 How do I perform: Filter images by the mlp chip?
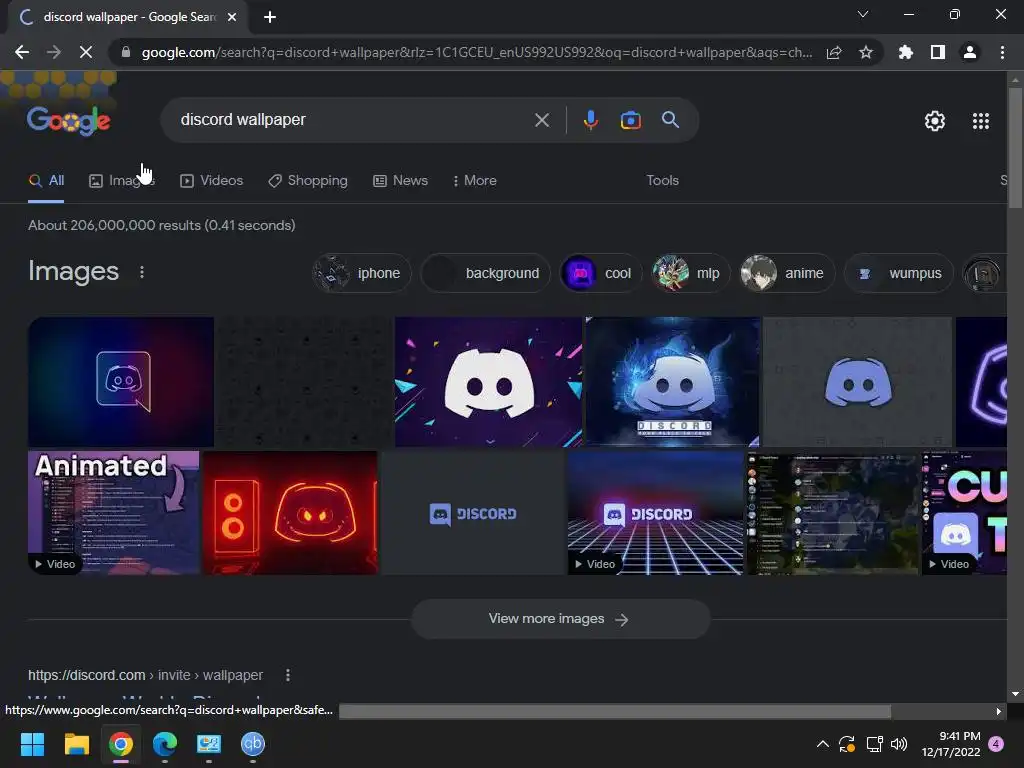[691, 273]
